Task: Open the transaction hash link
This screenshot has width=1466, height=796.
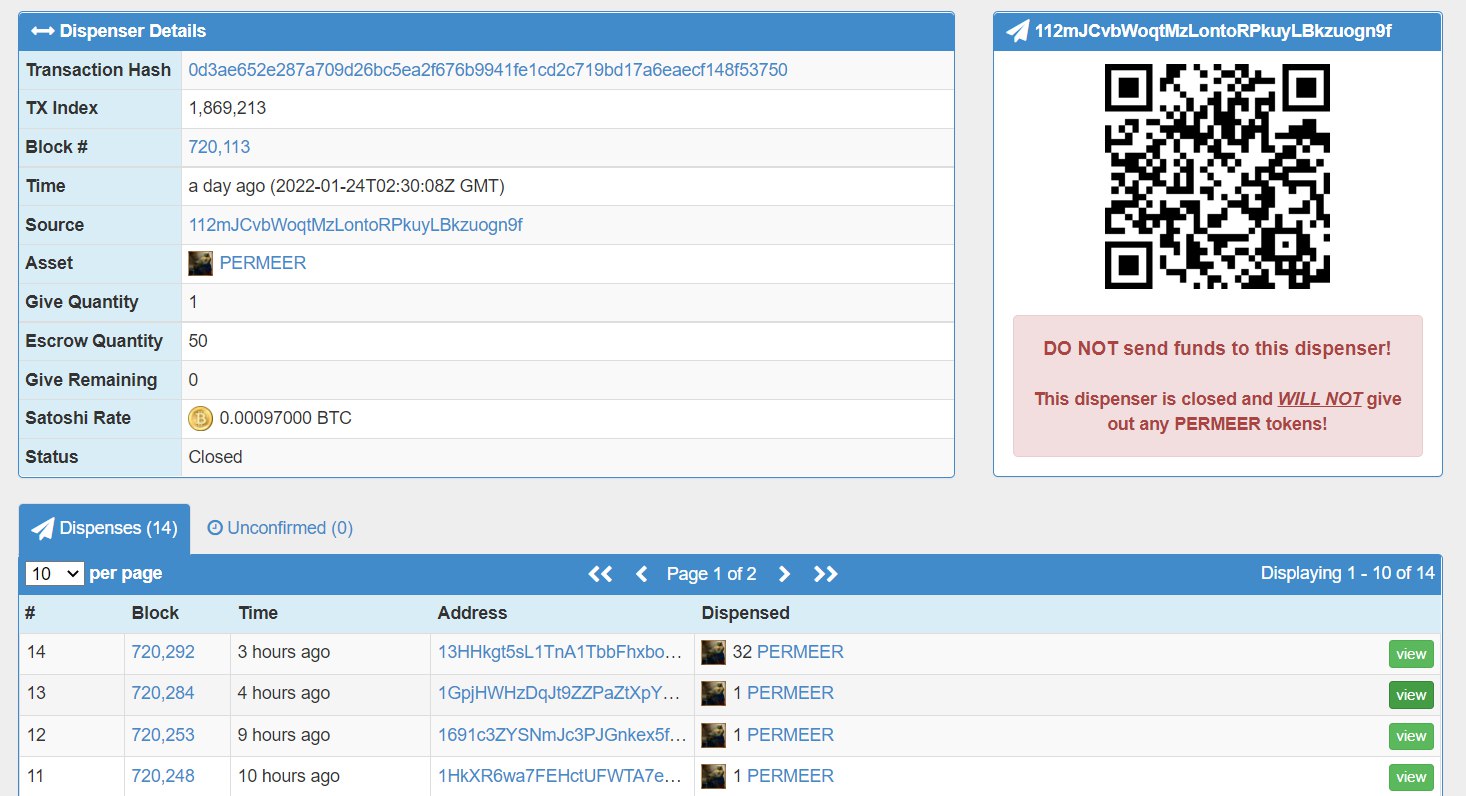Action: click(x=488, y=70)
